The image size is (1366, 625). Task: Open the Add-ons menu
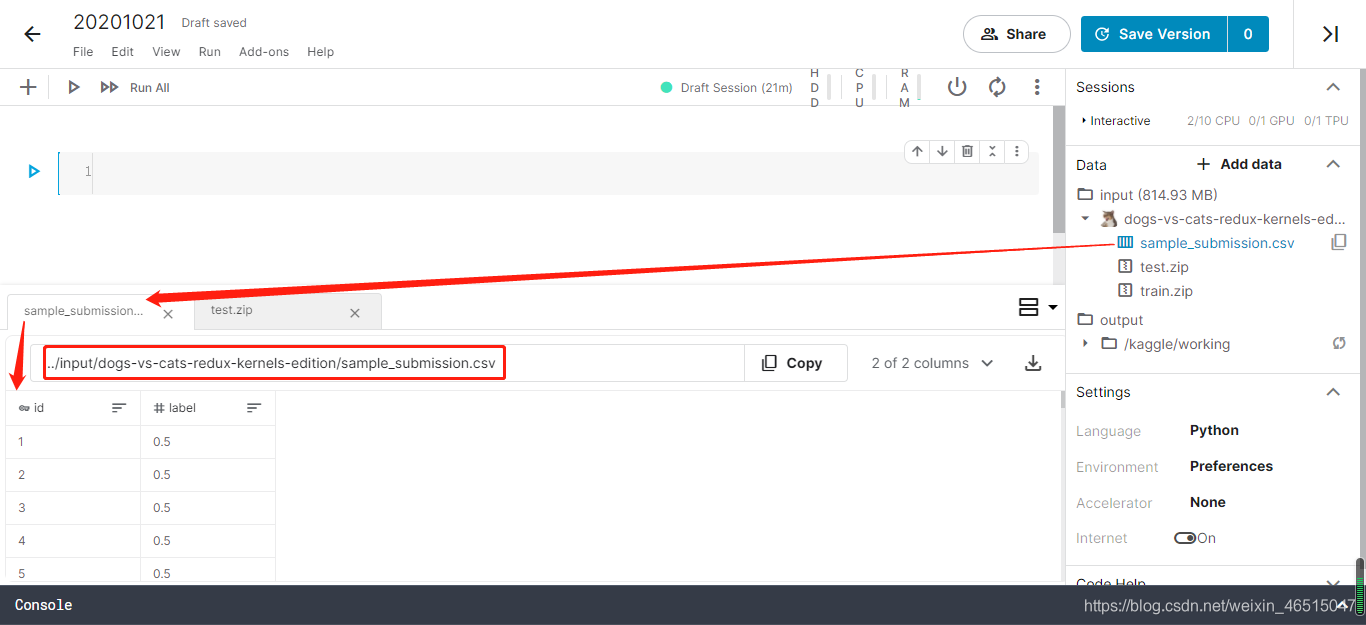click(x=265, y=52)
